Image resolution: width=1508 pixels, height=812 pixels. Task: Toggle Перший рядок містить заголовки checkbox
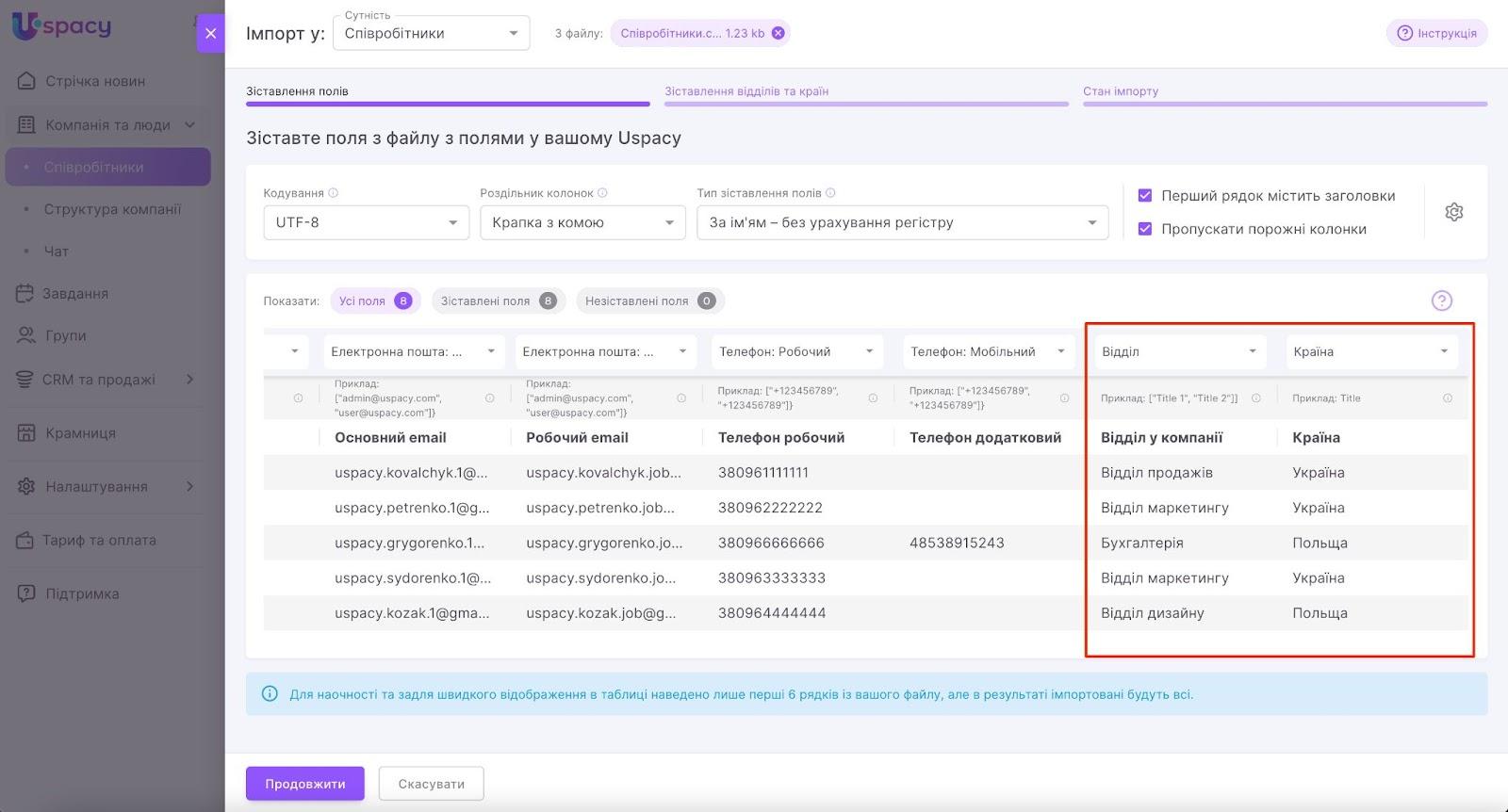[x=1145, y=196]
